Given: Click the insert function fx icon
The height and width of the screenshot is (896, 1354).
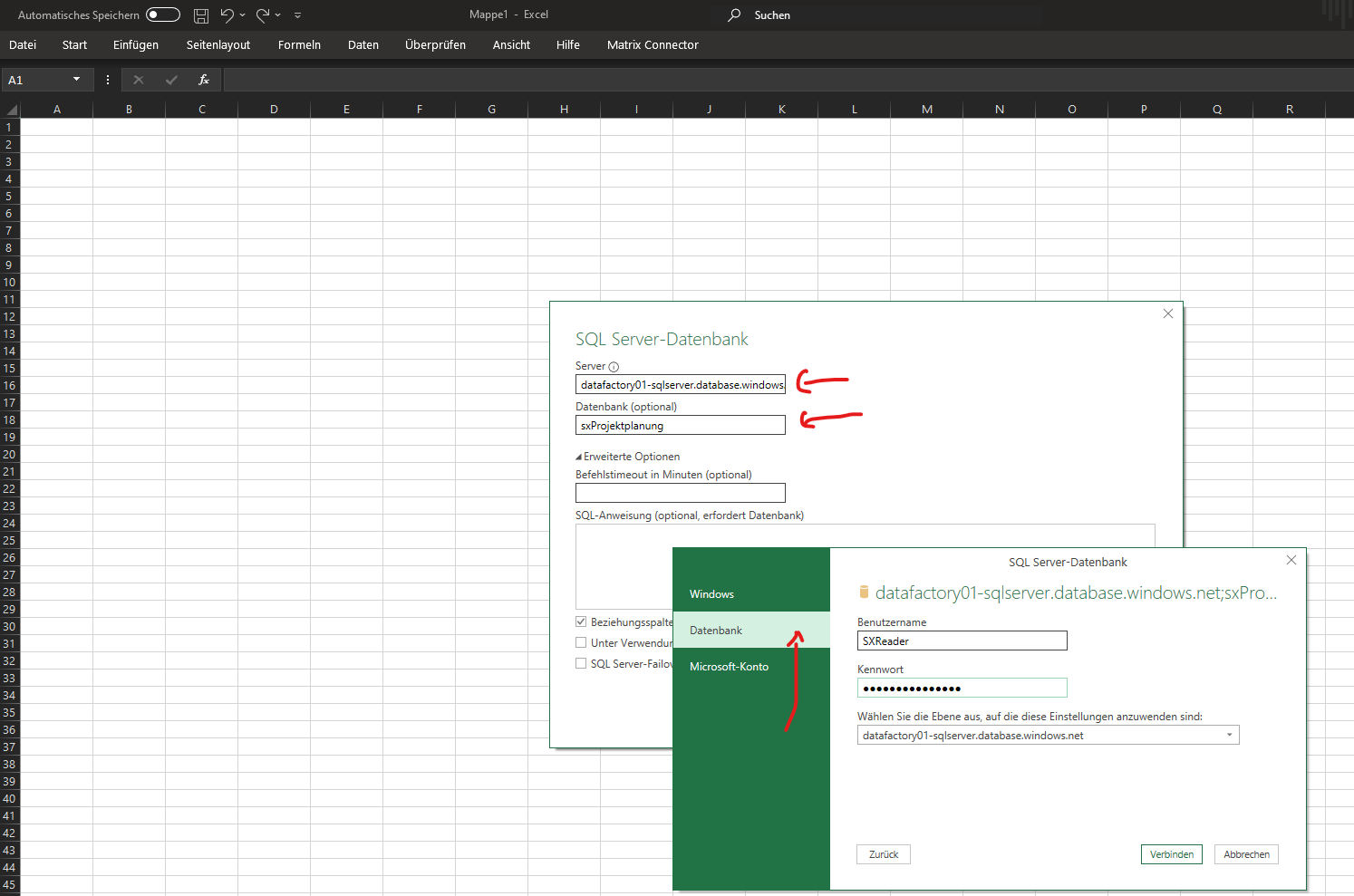Looking at the screenshot, I should (204, 80).
